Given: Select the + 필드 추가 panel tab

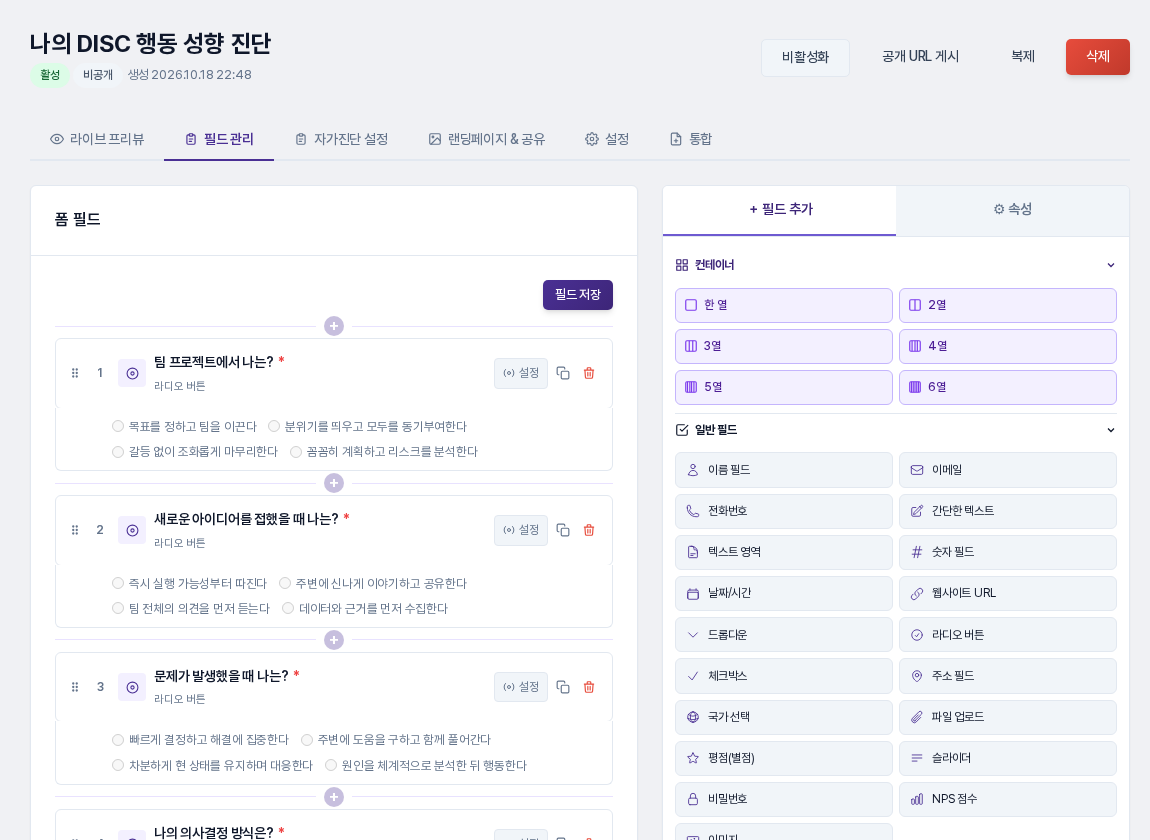Looking at the screenshot, I should click(780, 210).
